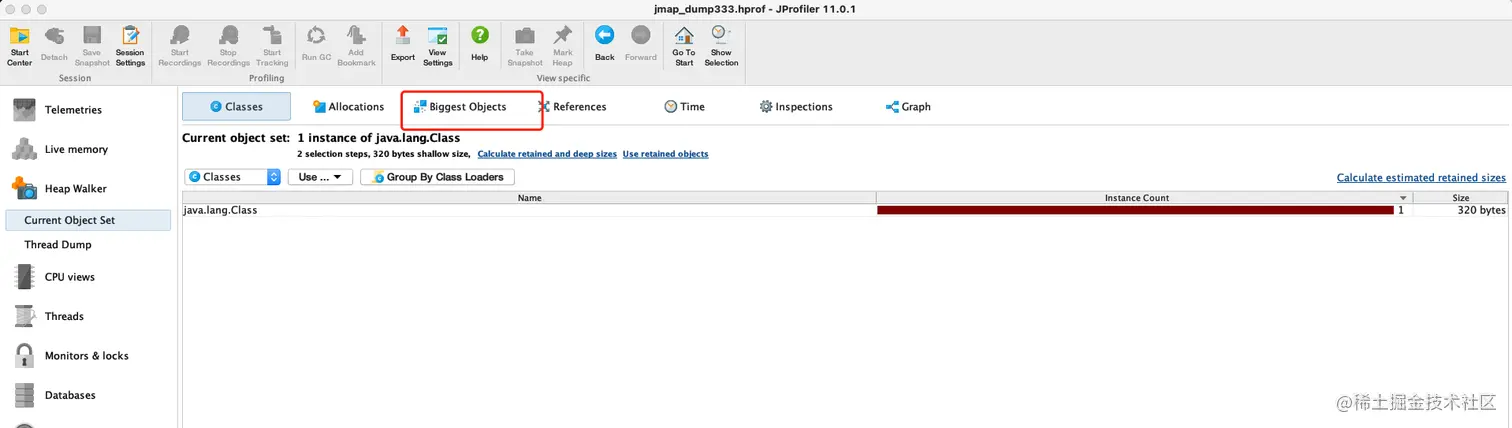
Task: Switch to Allocations tab
Action: (348, 107)
